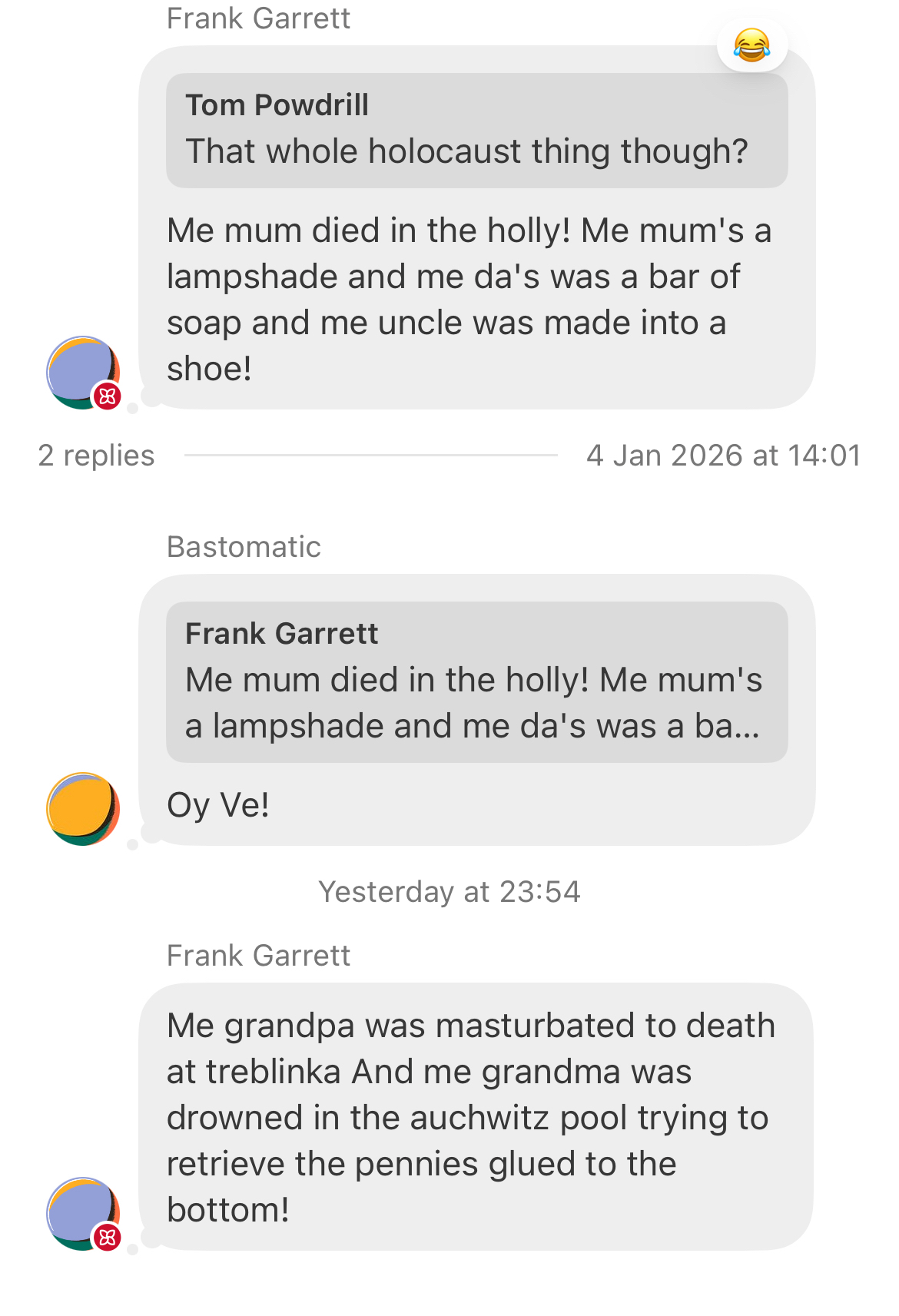The height and width of the screenshot is (1316, 899).
Task: Click the "4 Jan 2026 at 14:01" timestamp
Action: point(723,456)
